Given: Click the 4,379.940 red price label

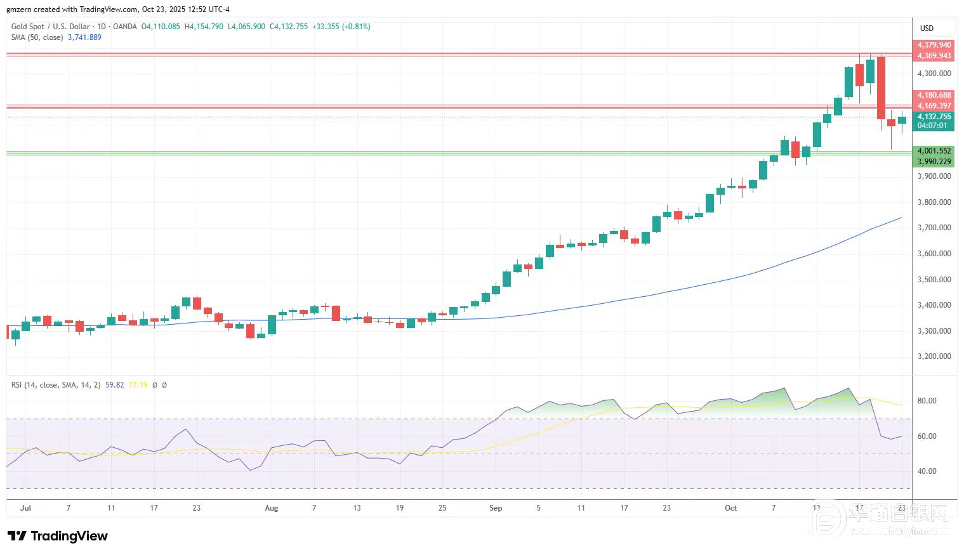Looking at the screenshot, I should click(x=933, y=46).
